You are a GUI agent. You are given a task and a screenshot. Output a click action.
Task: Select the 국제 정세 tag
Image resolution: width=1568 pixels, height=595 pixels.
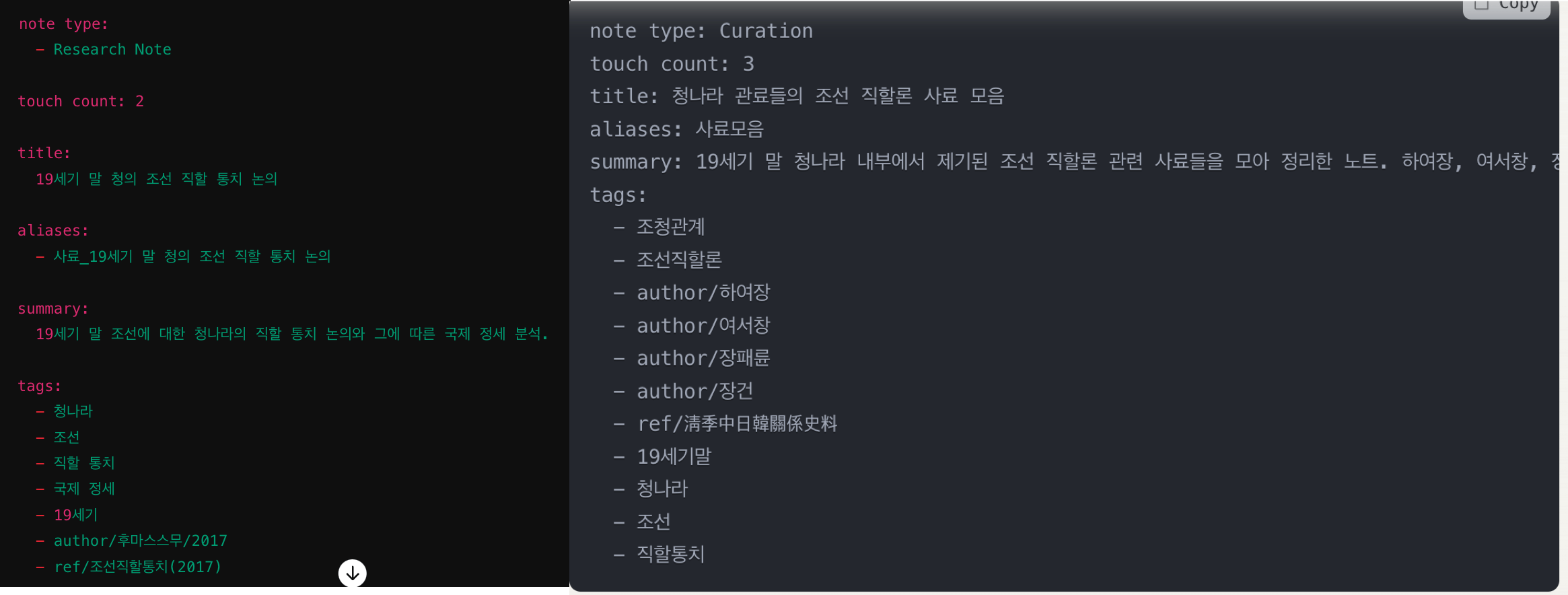point(84,489)
